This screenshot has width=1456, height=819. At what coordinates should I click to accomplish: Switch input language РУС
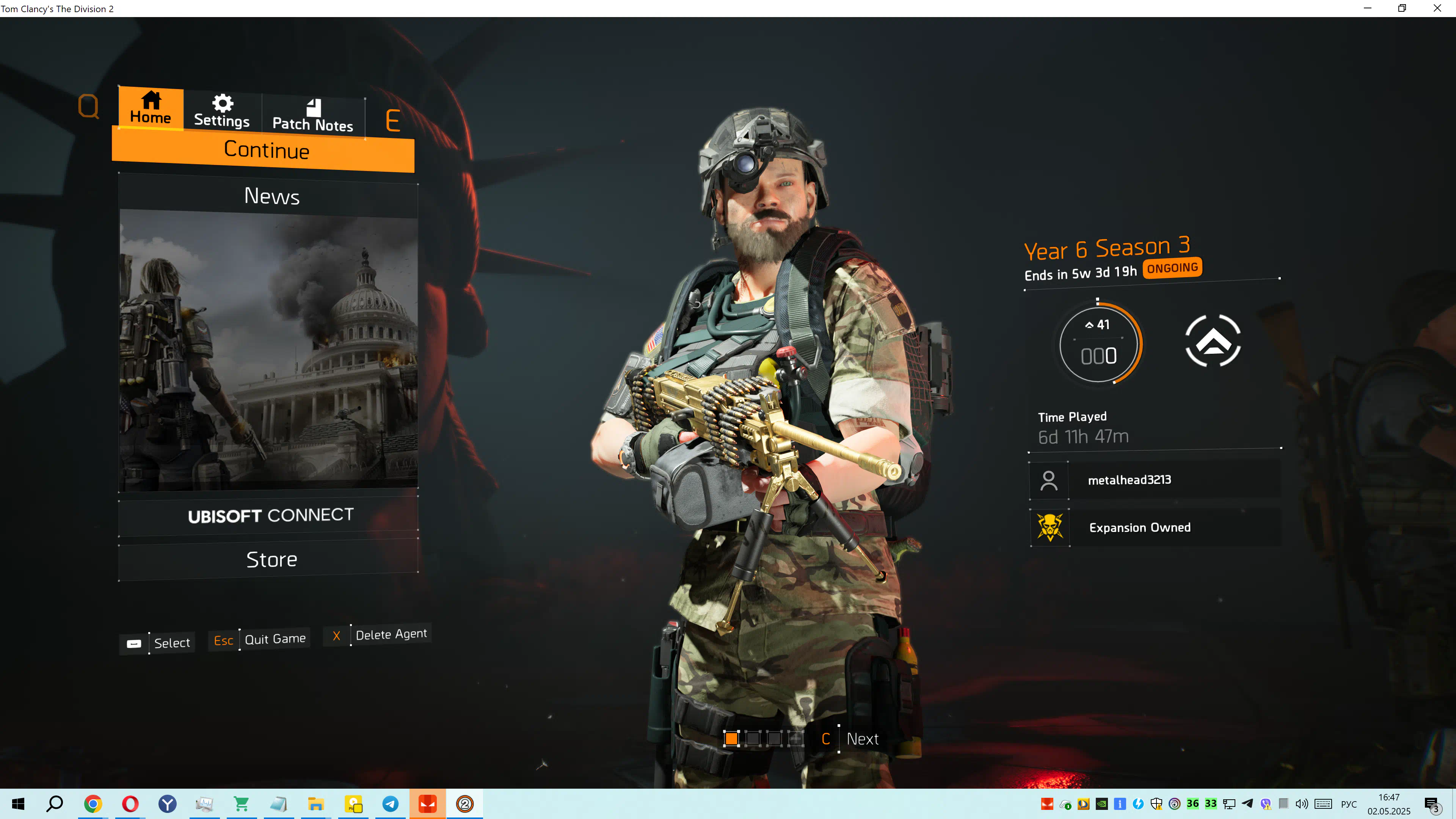(1349, 804)
